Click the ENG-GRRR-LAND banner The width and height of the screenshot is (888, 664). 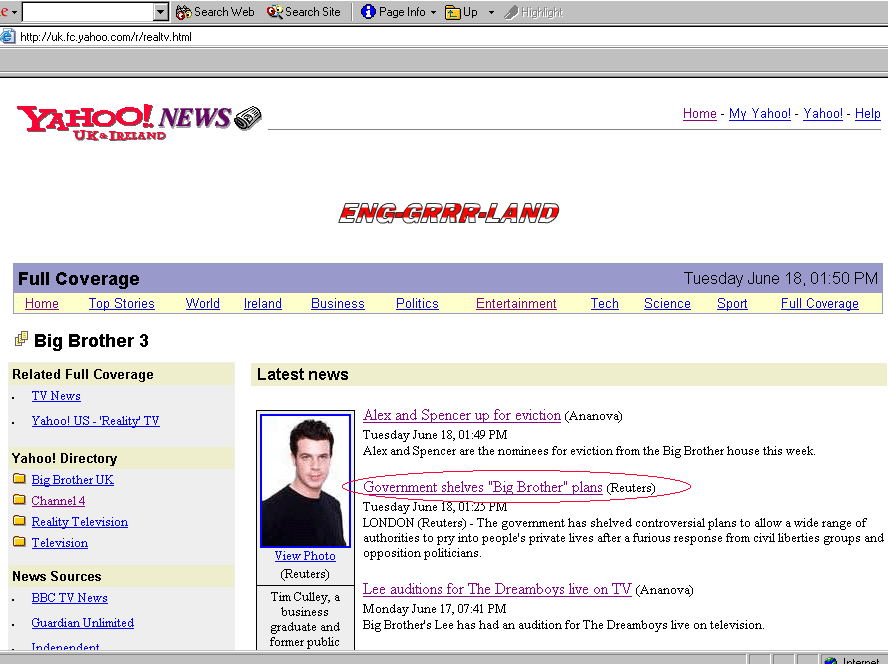point(449,213)
